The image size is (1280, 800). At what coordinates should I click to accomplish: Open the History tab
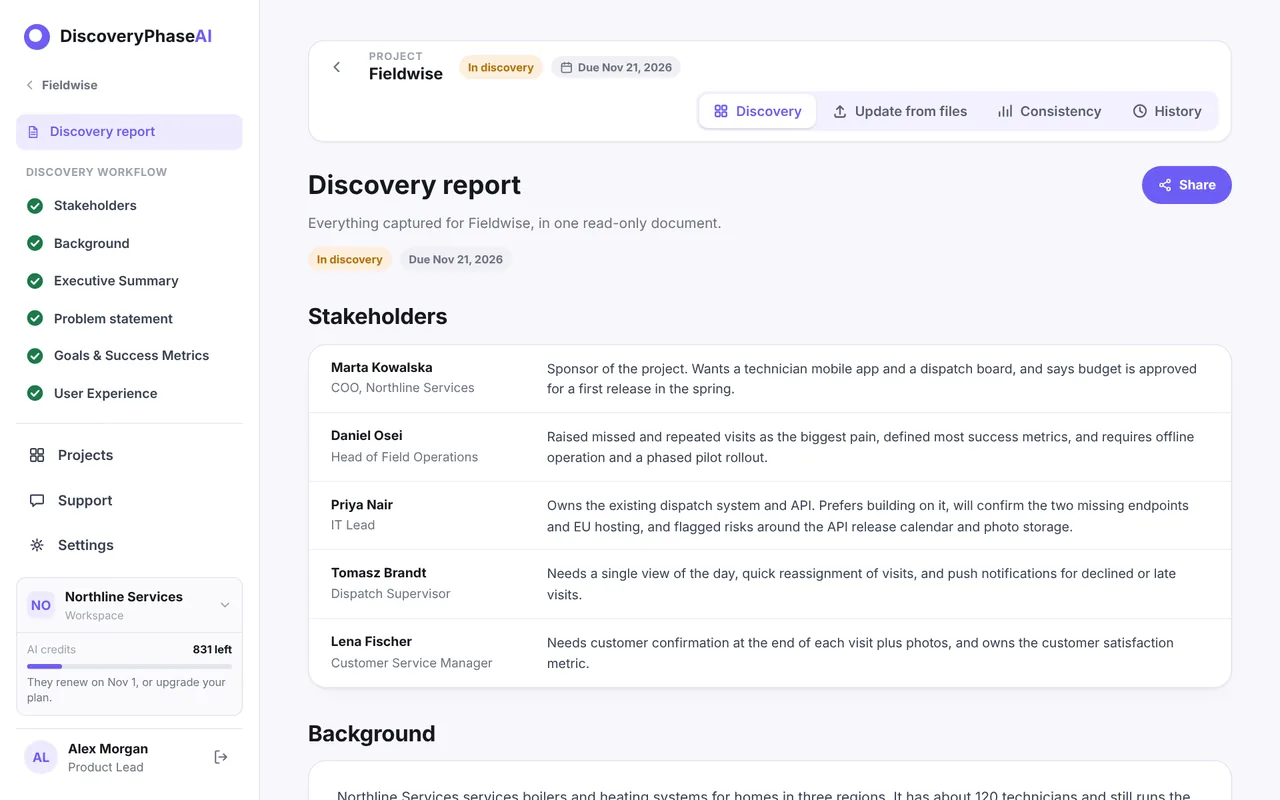pyautogui.click(x=1167, y=111)
